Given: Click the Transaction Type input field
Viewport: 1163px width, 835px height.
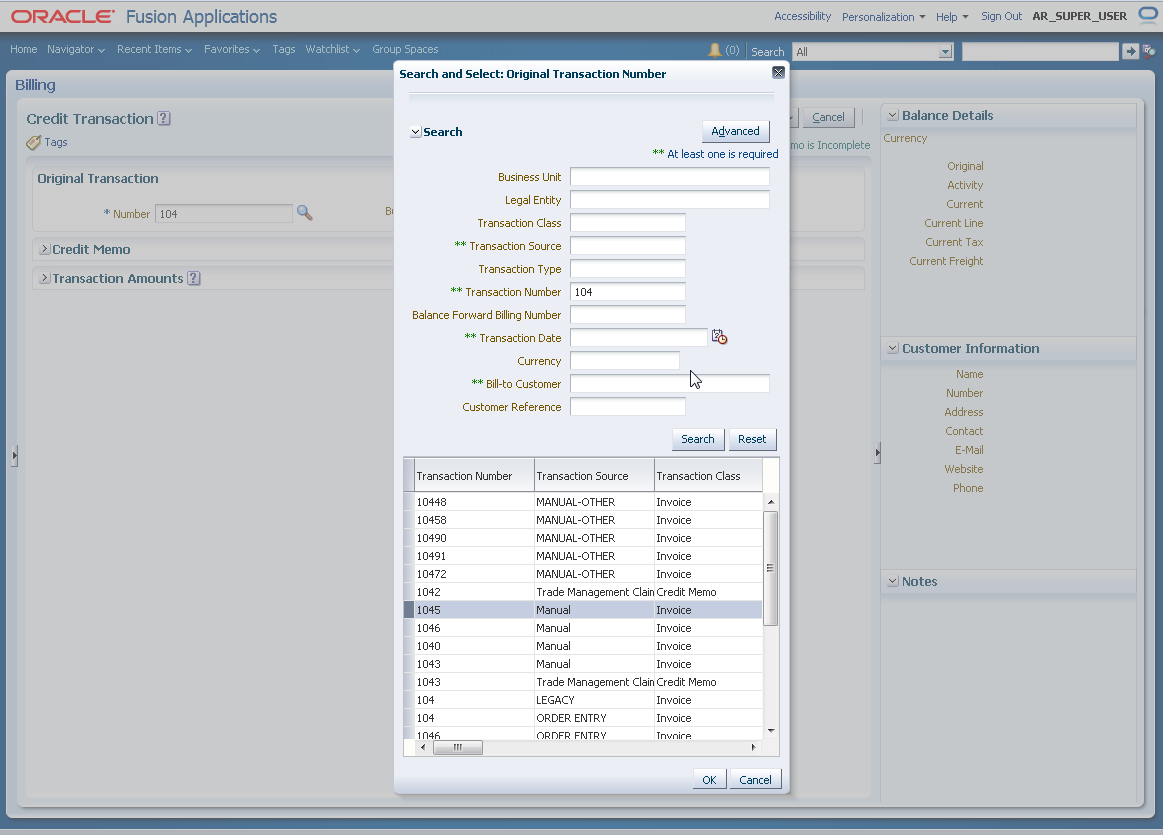Looking at the screenshot, I should click(x=627, y=268).
